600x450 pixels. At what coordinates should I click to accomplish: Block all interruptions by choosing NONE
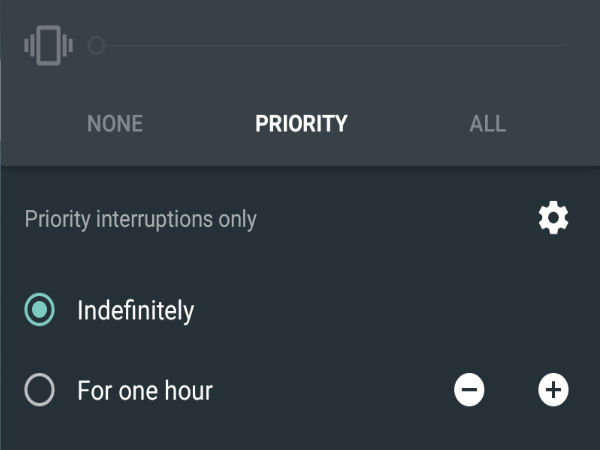pos(115,124)
